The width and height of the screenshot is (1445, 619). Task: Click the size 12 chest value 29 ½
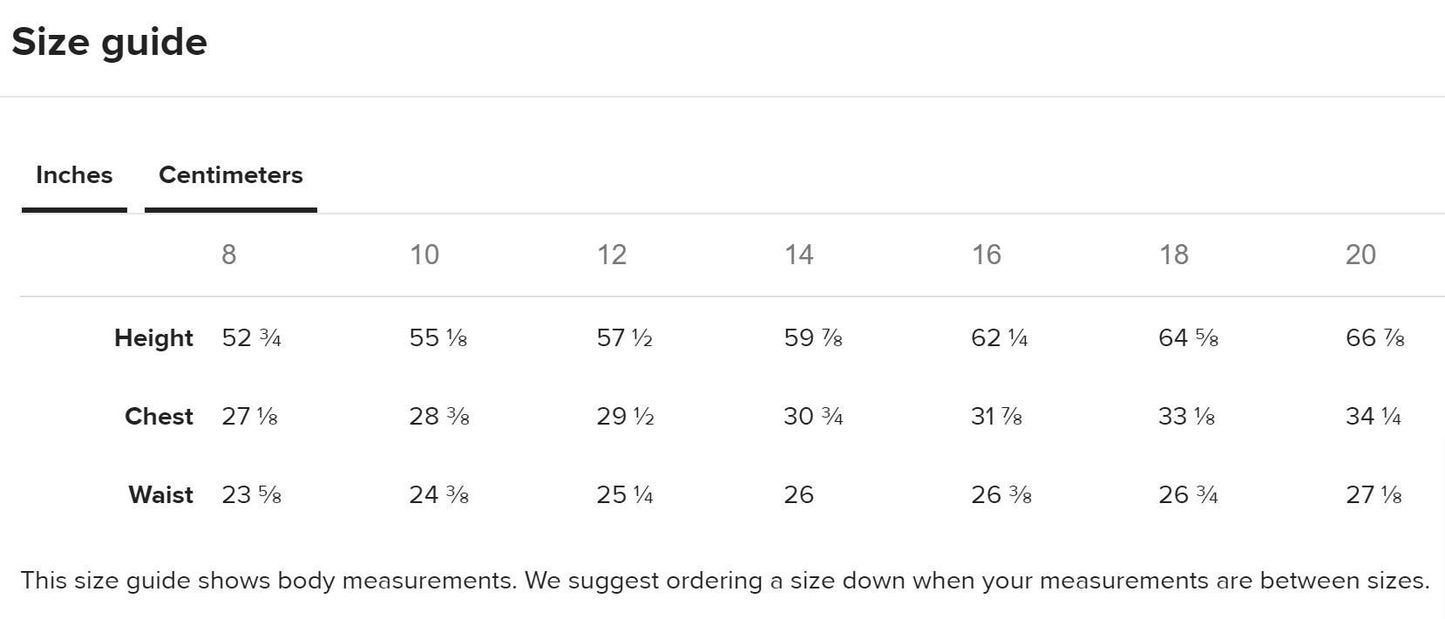point(625,416)
